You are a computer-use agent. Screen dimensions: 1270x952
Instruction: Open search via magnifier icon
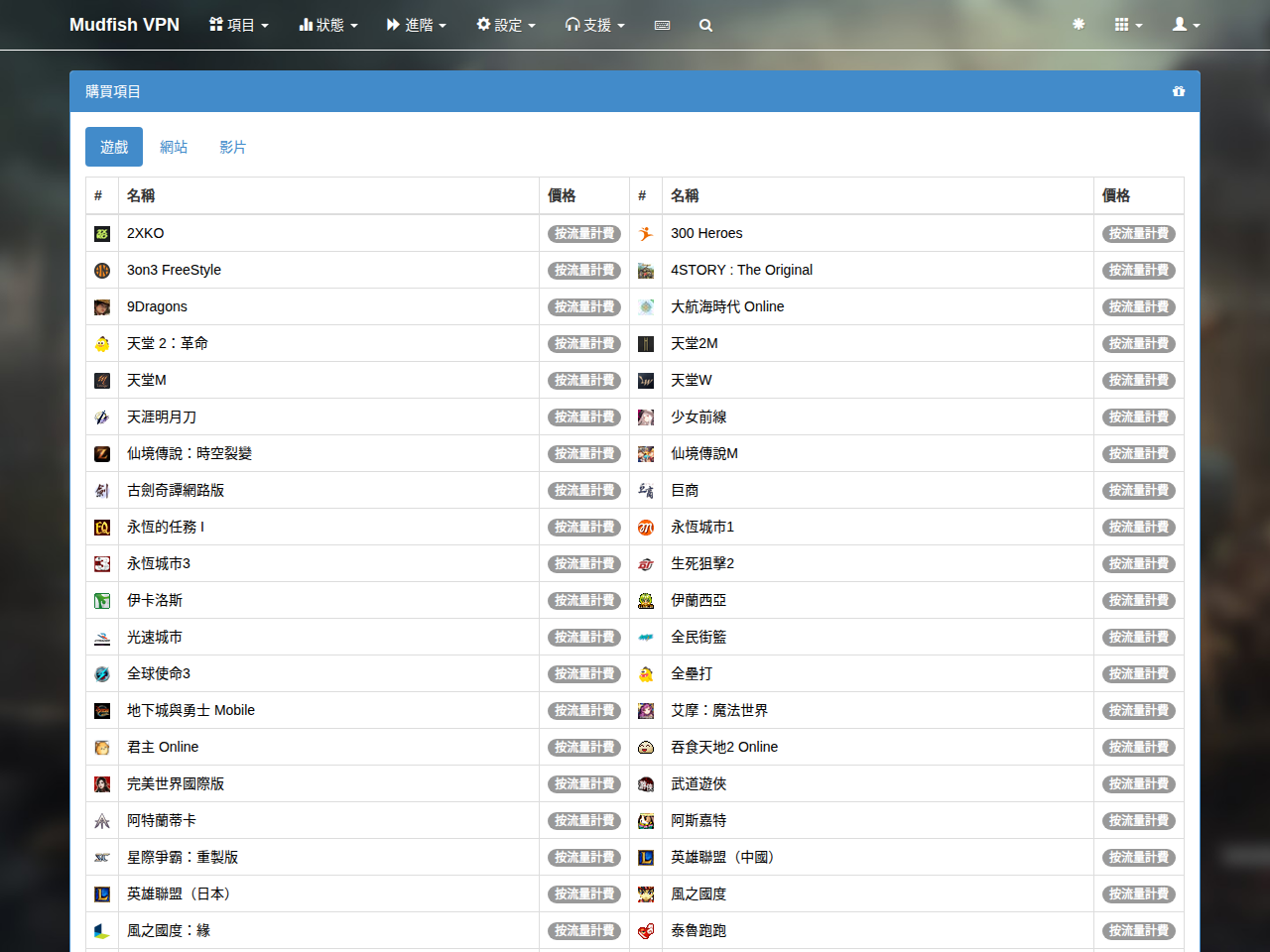pyautogui.click(x=705, y=25)
